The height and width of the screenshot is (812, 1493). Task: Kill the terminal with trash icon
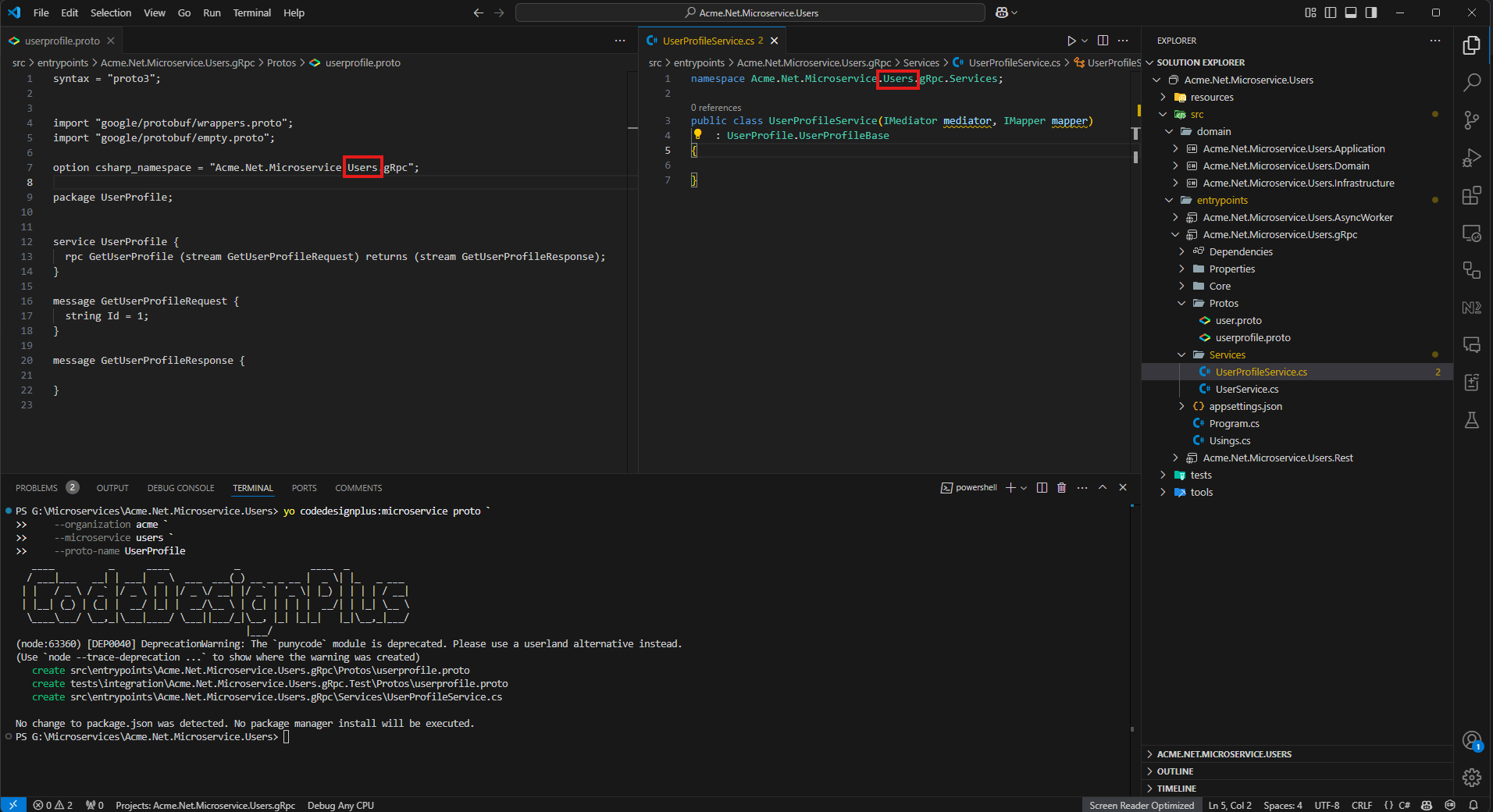click(1061, 487)
